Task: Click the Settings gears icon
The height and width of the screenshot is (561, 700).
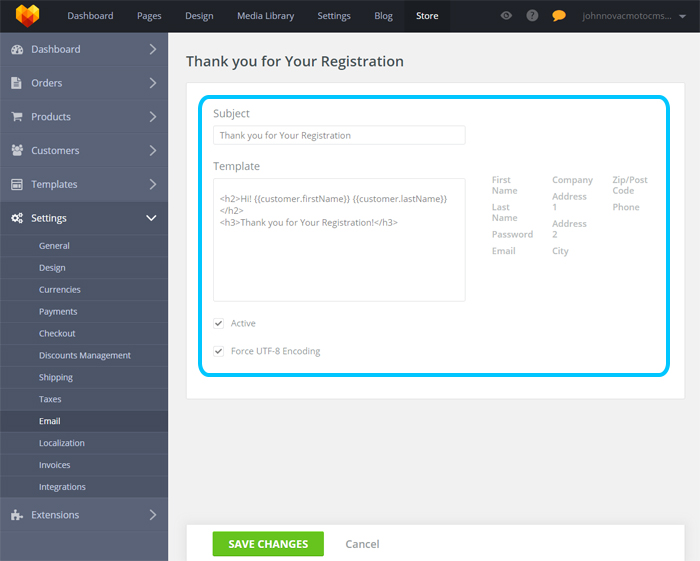Action: click(17, 218)
